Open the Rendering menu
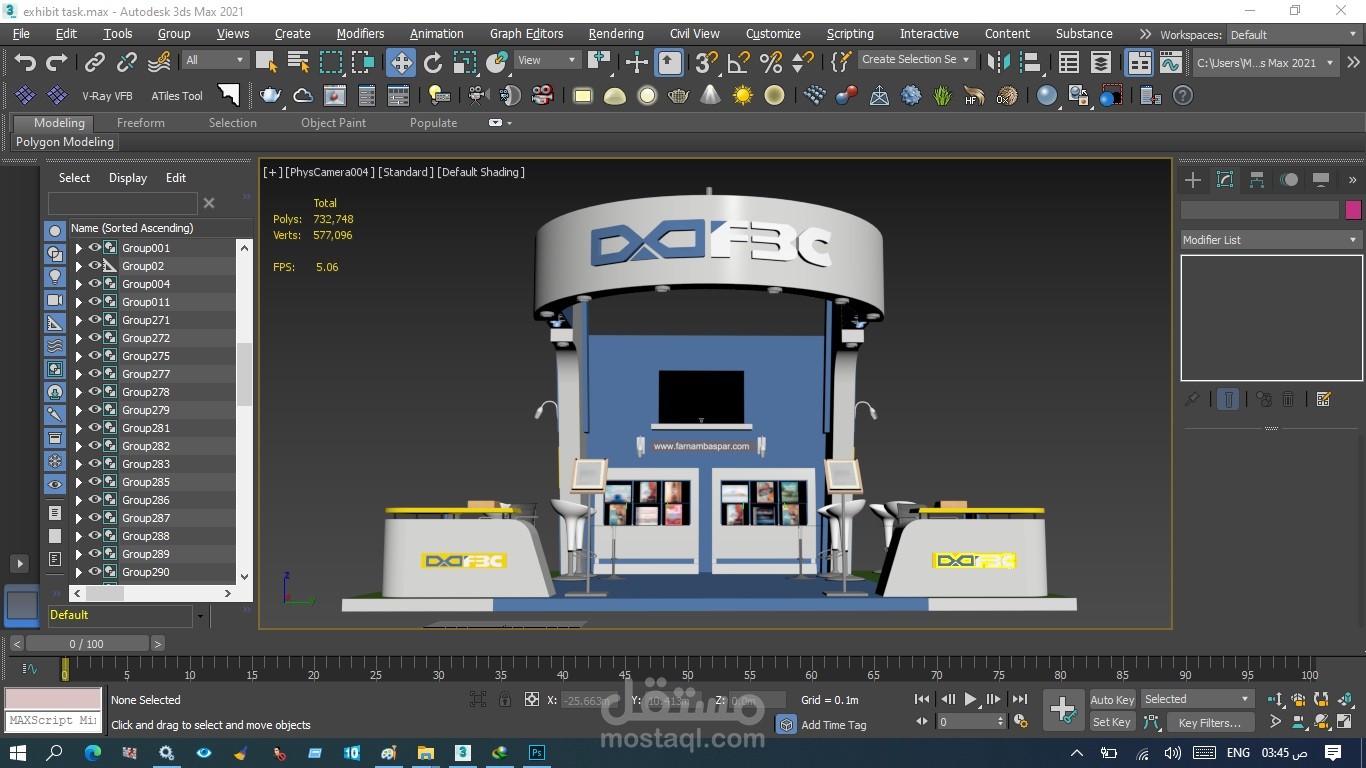The width and height of the screenshot is (1366, 768). [x=616, y=33]
